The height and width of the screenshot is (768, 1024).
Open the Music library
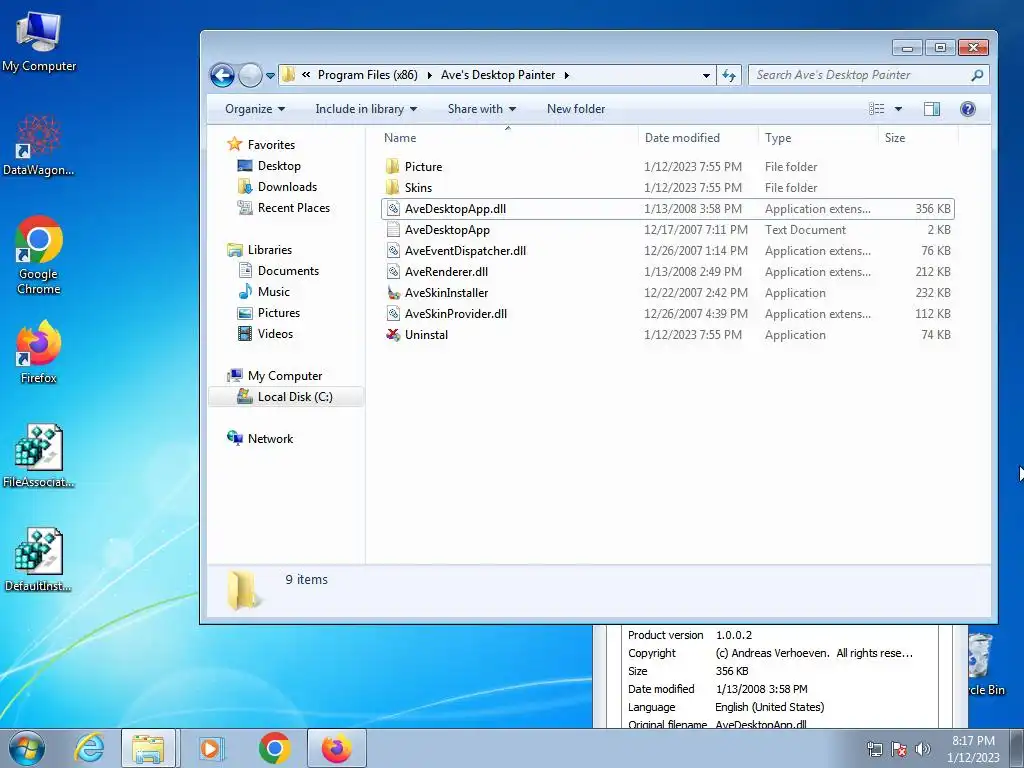[x=274, y=291]
